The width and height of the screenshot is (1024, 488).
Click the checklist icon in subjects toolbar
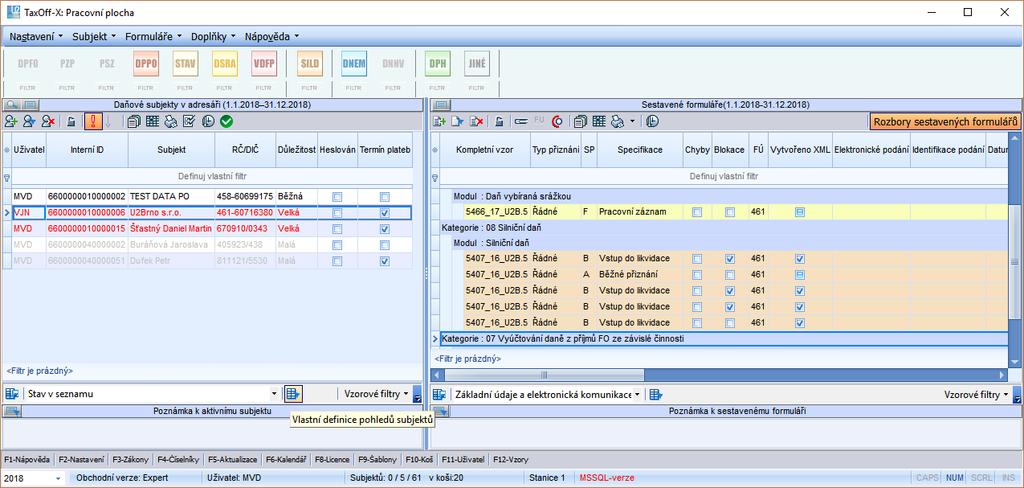tap(189, 121)
